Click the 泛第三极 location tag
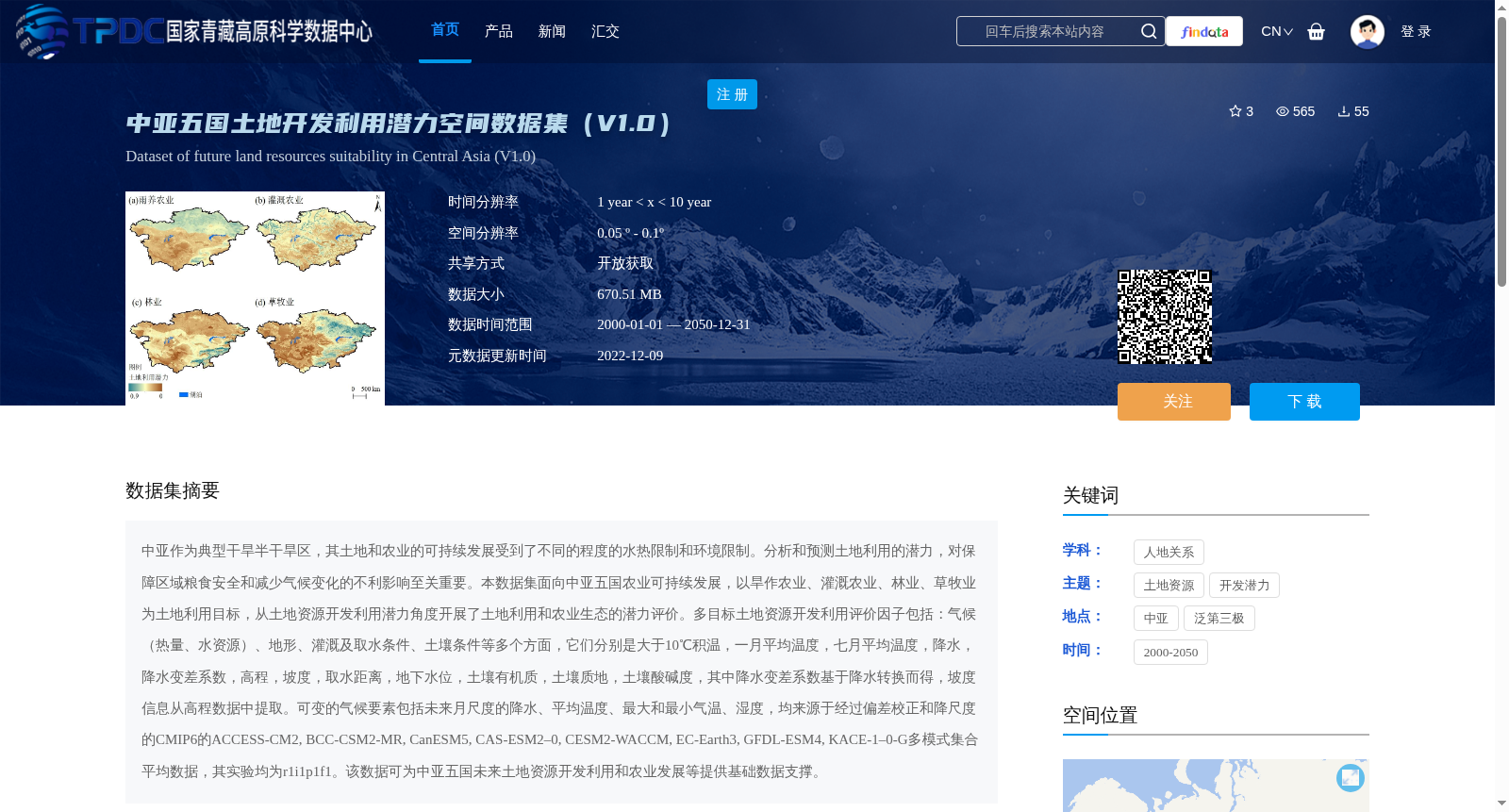Viewport: 1509px width, 812px height. click(1219, 618)
